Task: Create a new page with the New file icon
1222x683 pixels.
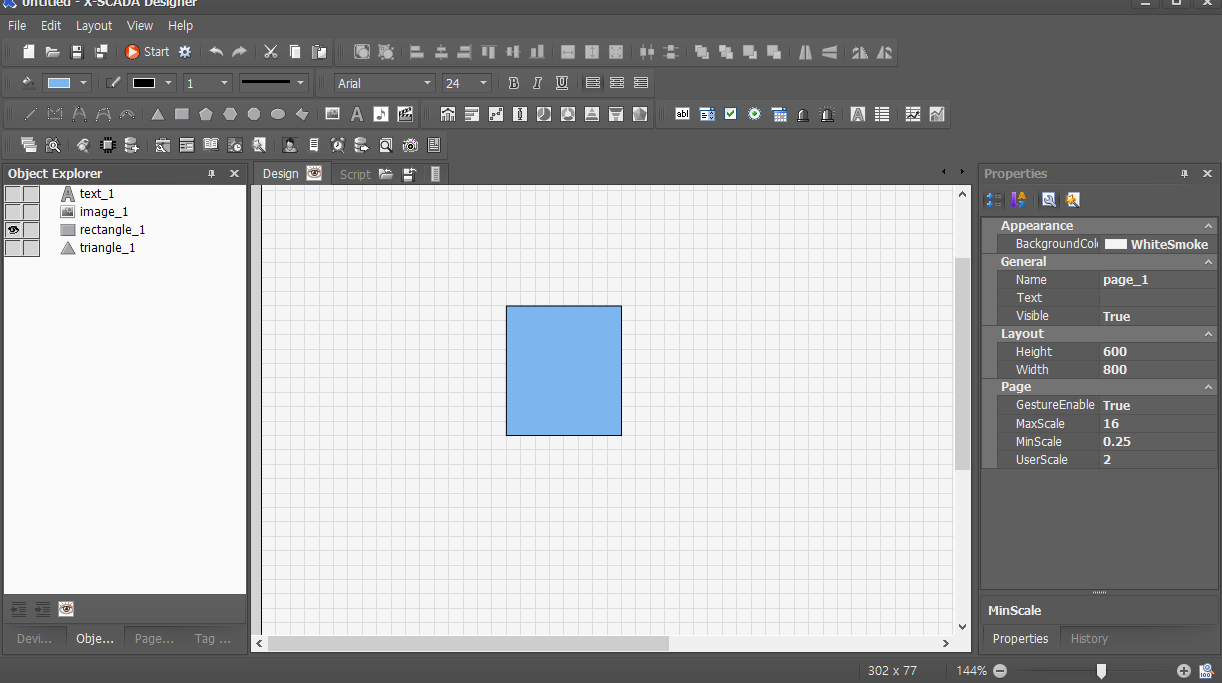Action: pos(29,51)
